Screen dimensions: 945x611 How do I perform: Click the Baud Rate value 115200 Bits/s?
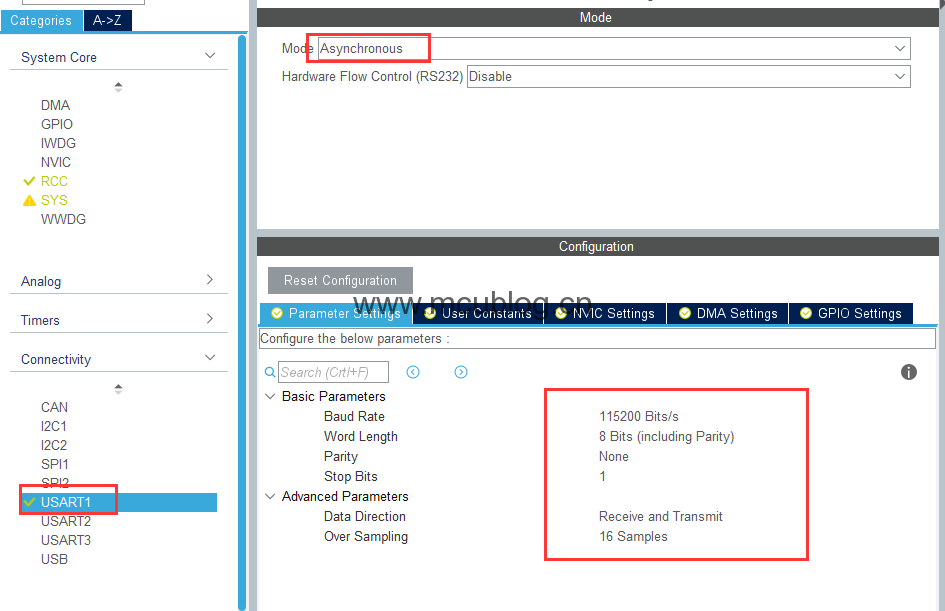pos(639,416)
